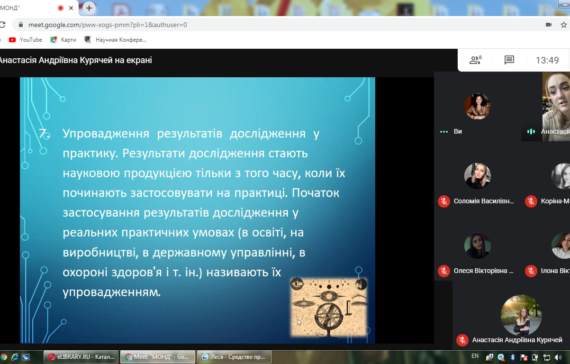
Task: Select the Ви participant avatar
Action: (478, 106)
